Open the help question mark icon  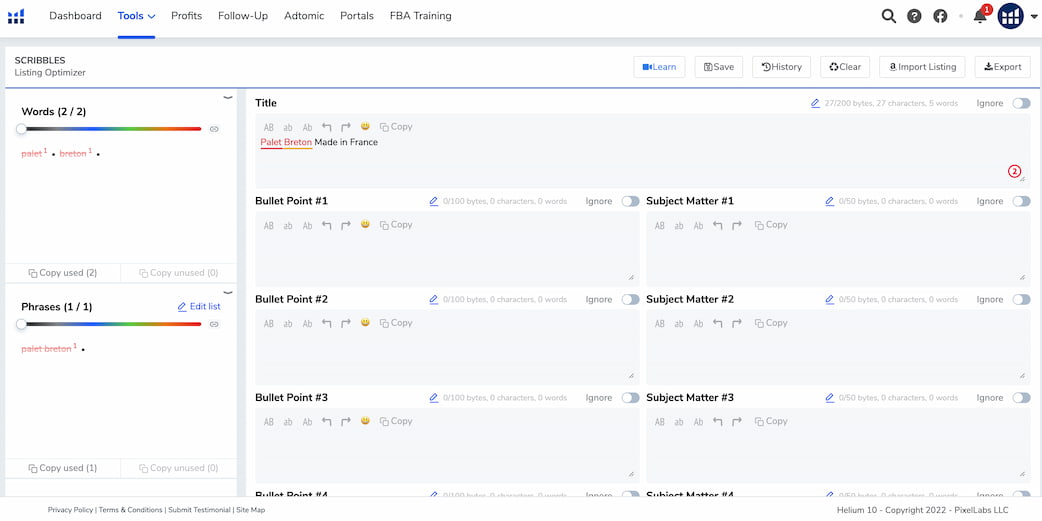[914, 16]
